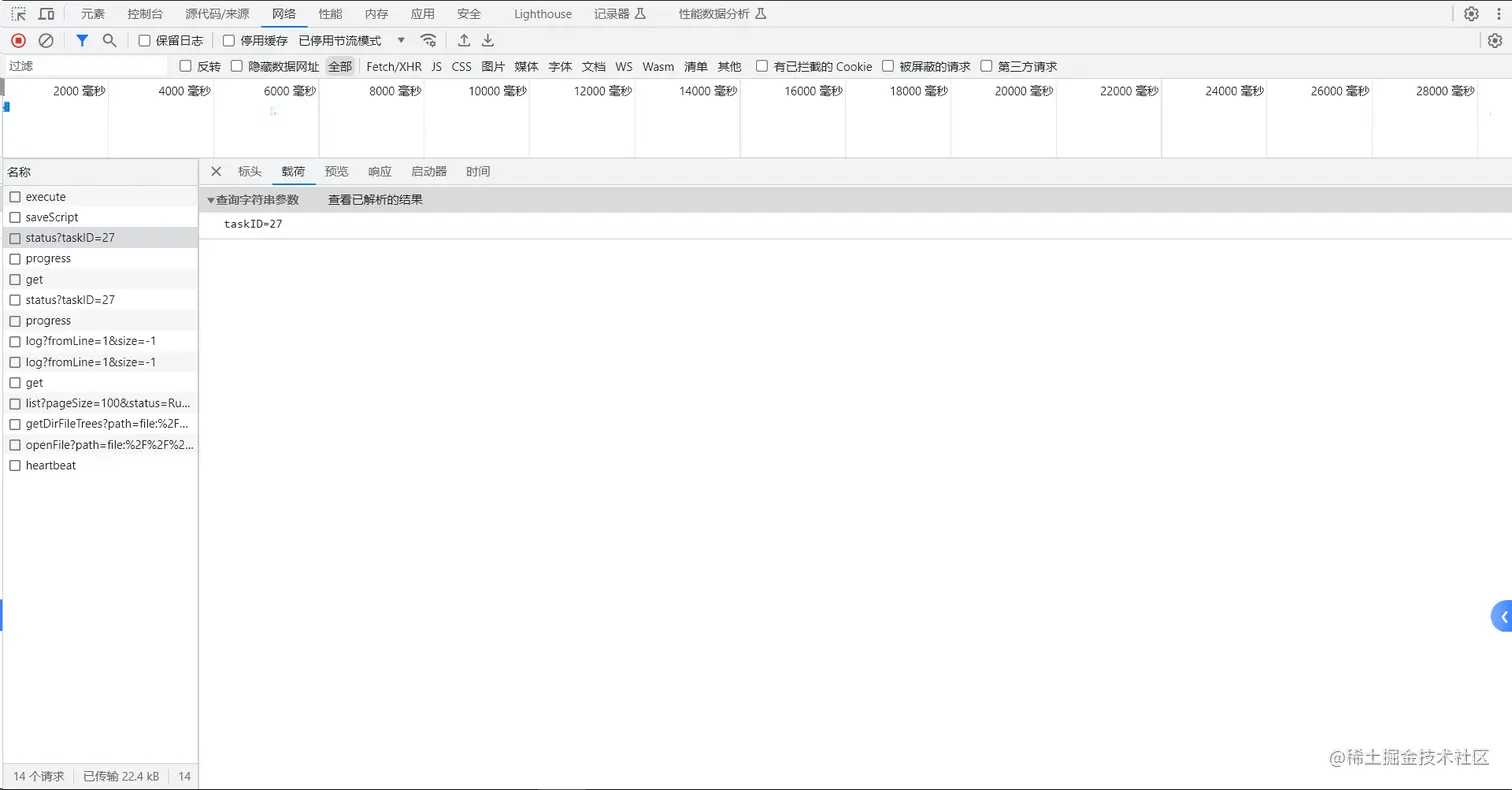Screen dimensions: 1512x790
Task: Clear the network log icon
Action: (x=46, y=40)
